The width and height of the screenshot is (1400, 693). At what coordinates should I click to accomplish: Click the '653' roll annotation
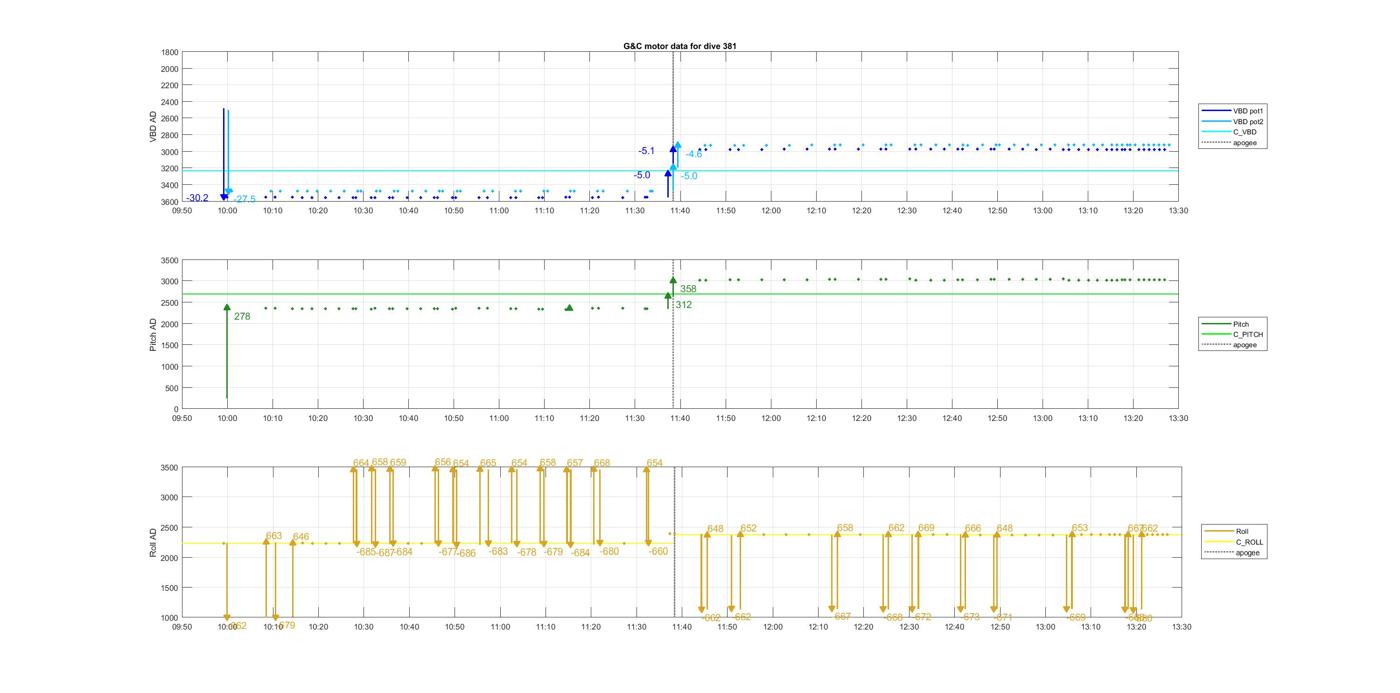pyautogui.click(x=1080, y=528)
